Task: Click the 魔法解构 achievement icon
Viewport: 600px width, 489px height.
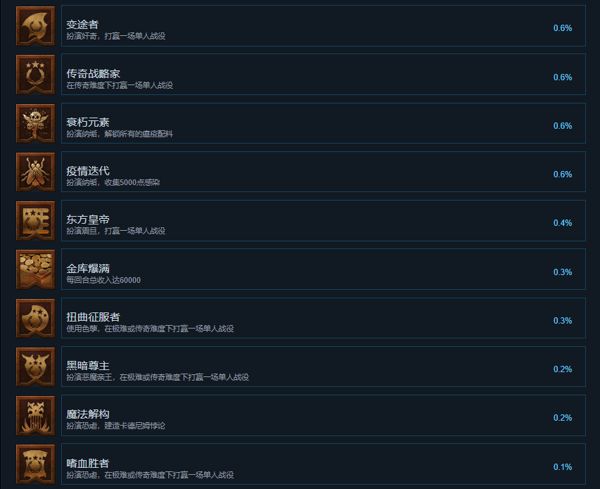Action: coord(36,416)
